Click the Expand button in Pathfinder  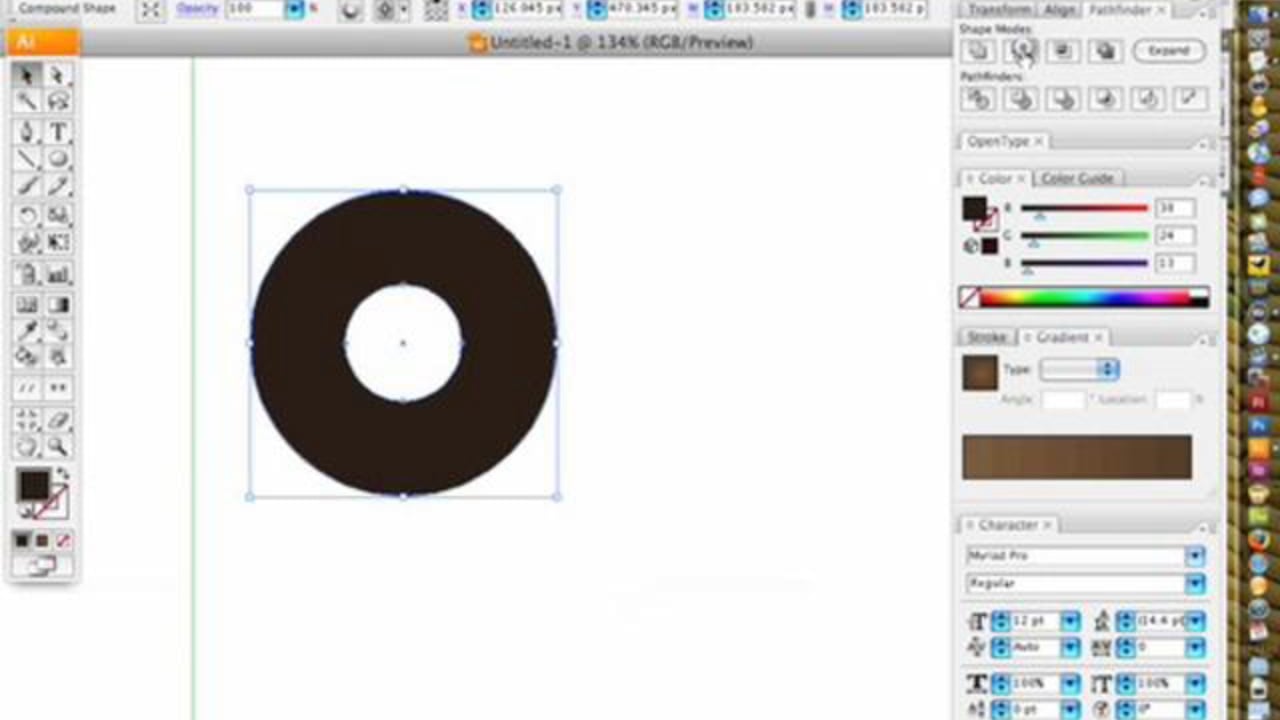1168,51
